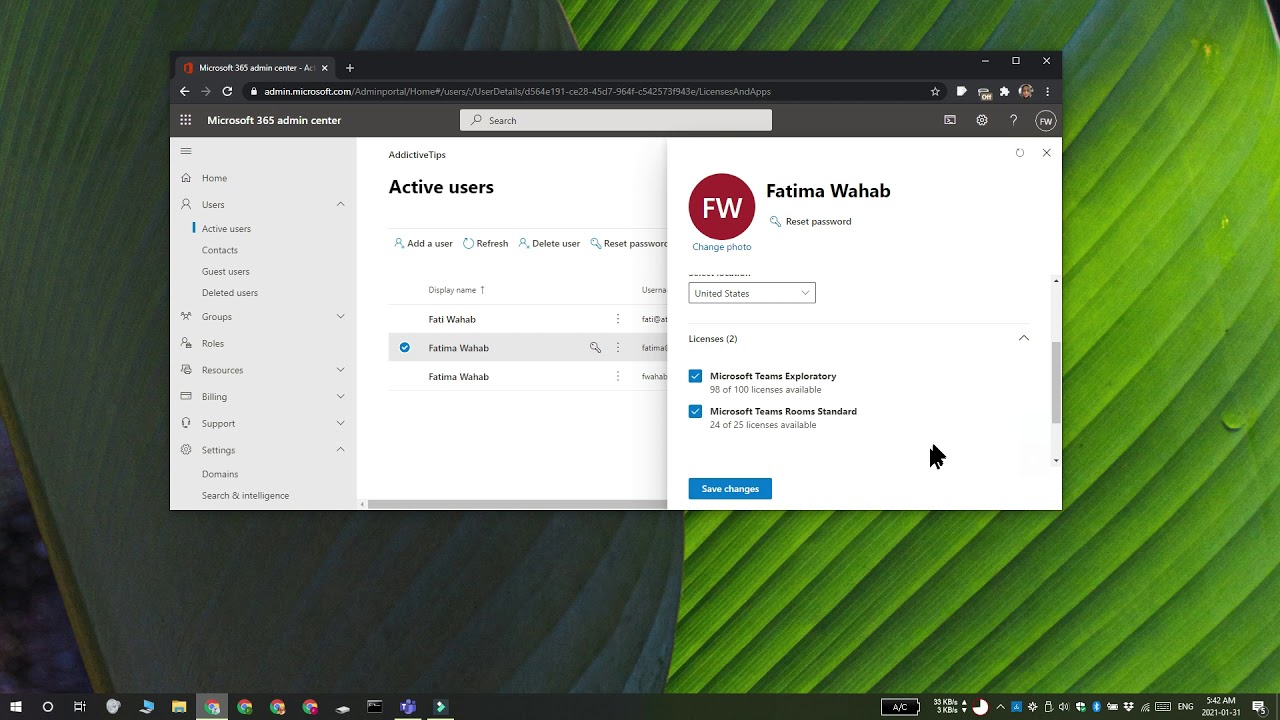Open the admin center settings gear
1280x720 pixels.
point(982,120)
